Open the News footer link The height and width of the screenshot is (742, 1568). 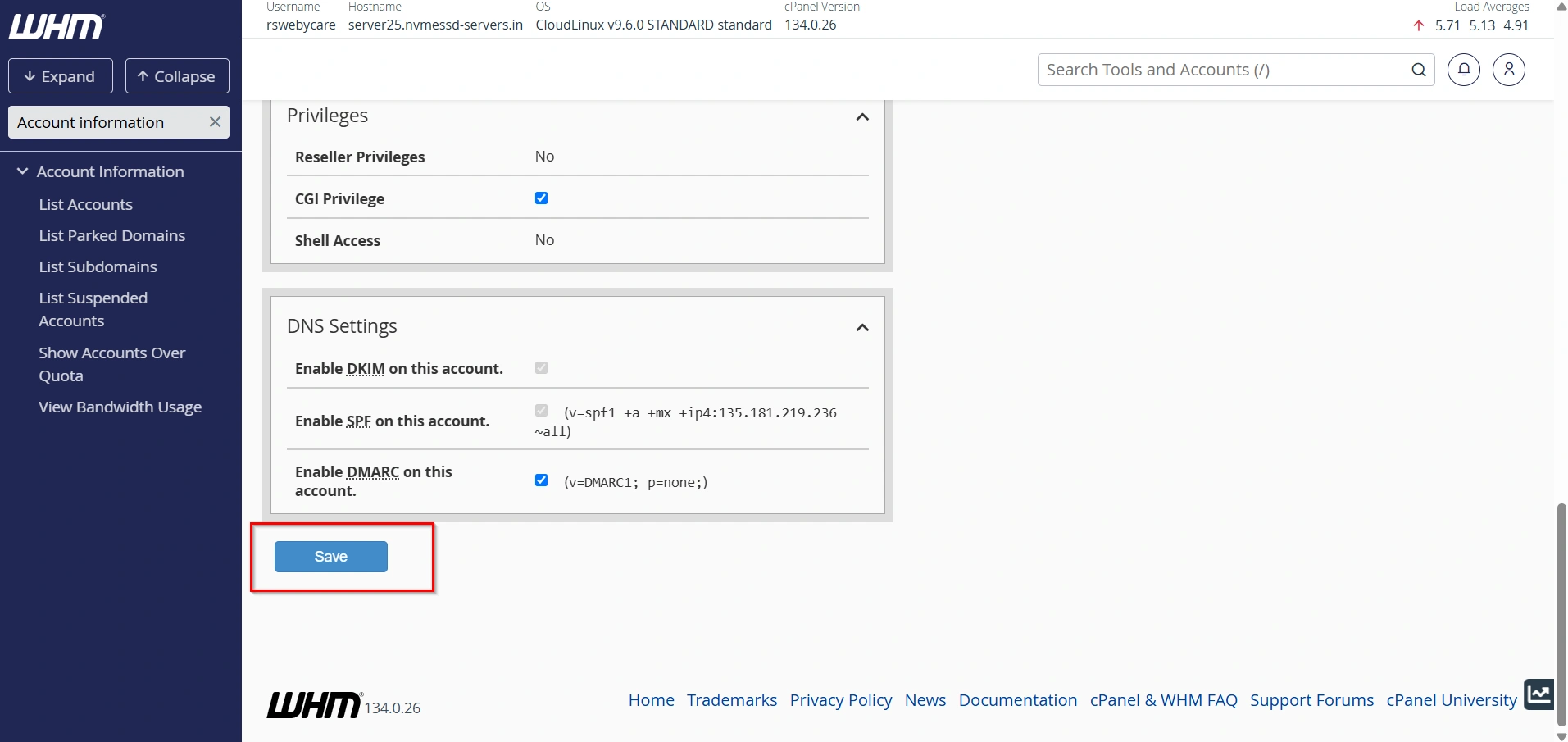(925, 700)
